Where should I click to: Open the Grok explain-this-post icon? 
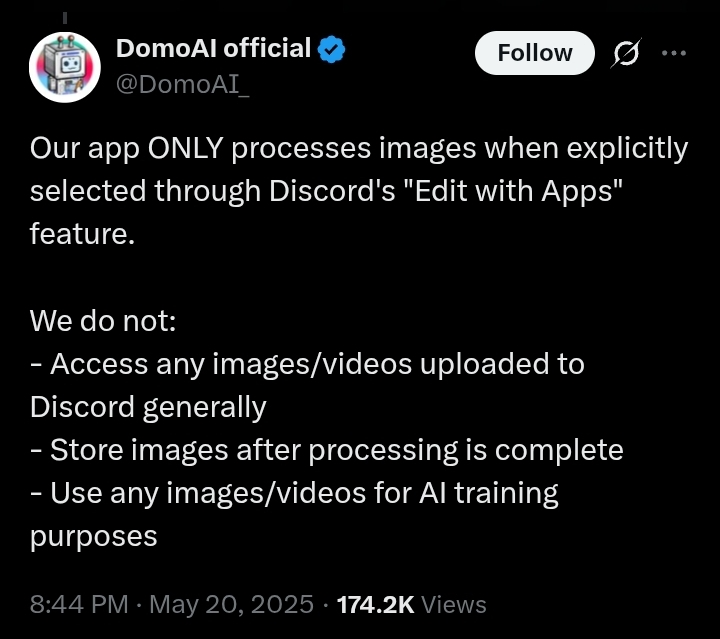[626, 53]
